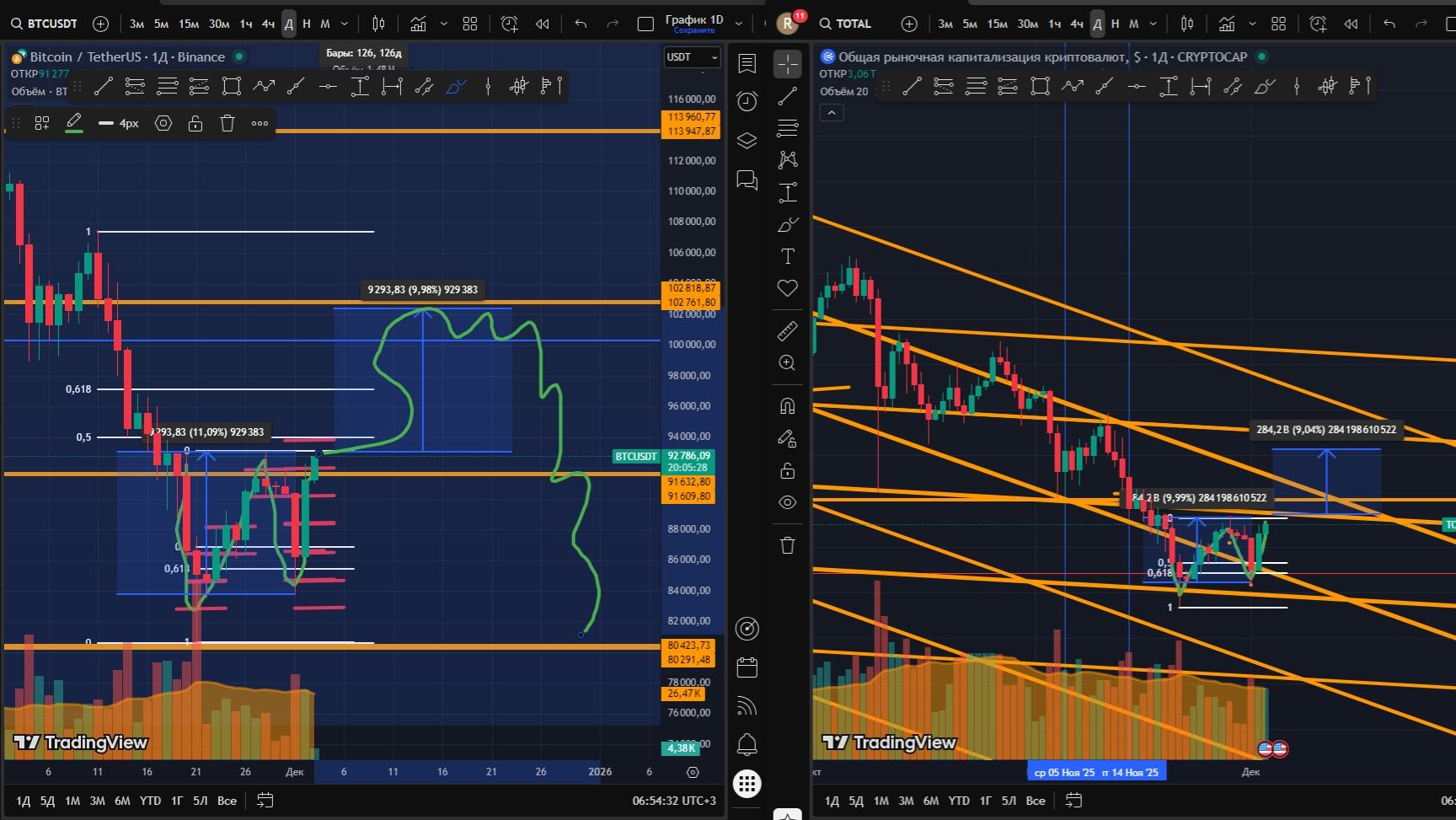Open apps grid launcher at sidebar bottom
Viewport: 1456px width, 820px height.
(x=747, y=784)
